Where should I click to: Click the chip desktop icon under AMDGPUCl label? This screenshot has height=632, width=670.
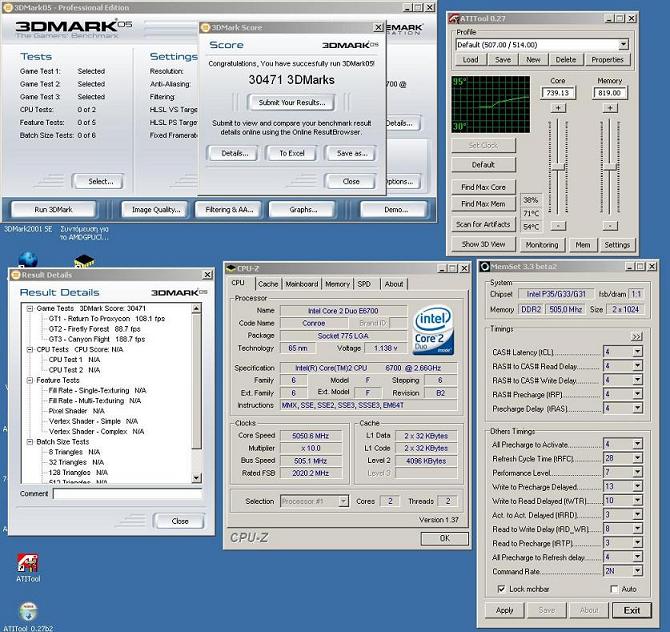(84, 261)
